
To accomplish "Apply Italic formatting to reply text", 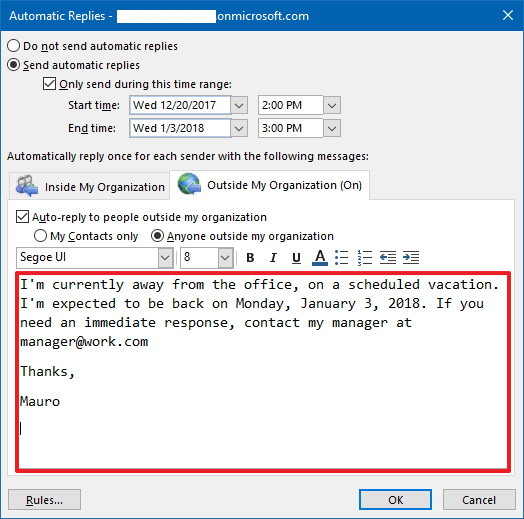I will tap(273, 258).
